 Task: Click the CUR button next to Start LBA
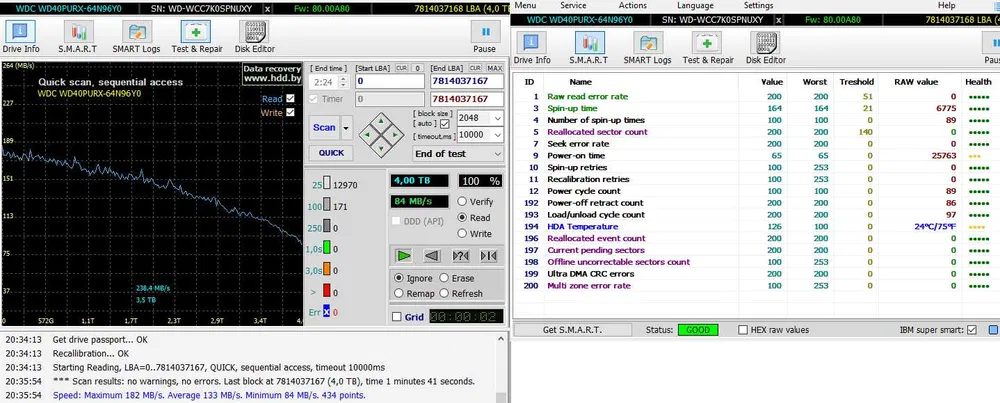coord(402,68)
